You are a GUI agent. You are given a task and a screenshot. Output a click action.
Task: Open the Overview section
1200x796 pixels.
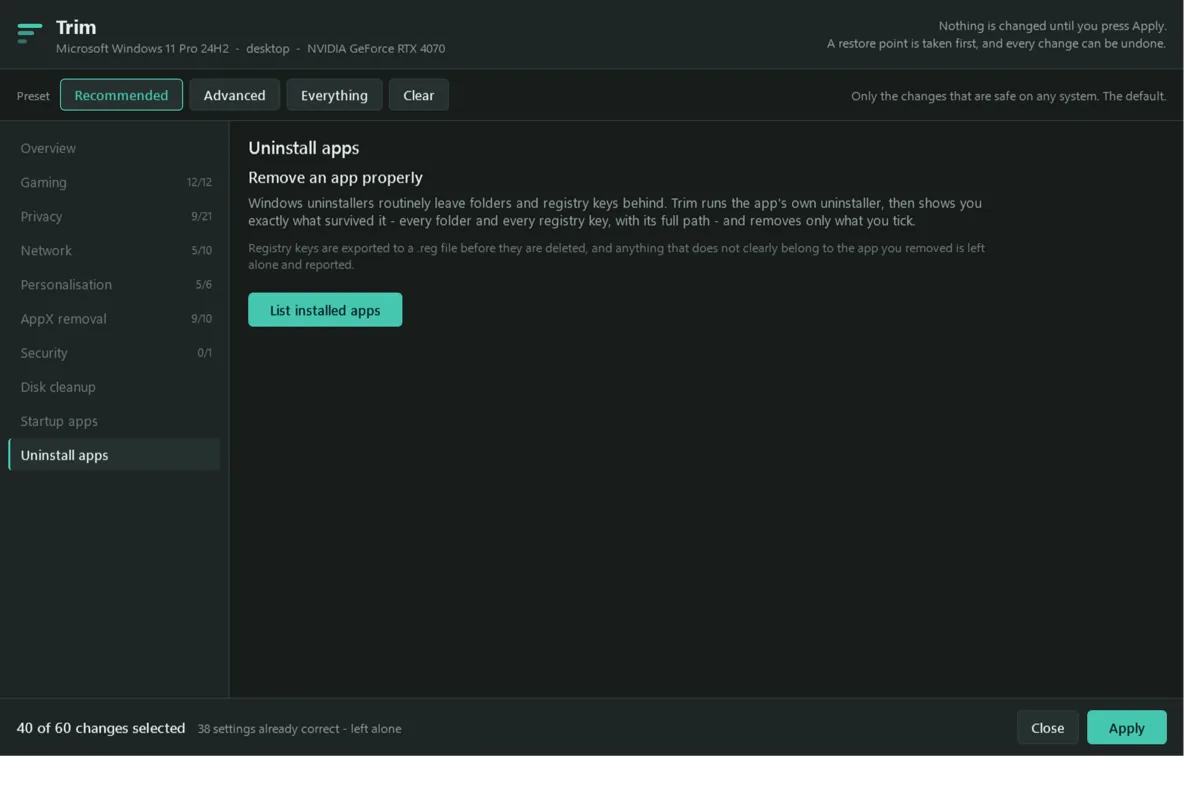[x=115, y=150]
